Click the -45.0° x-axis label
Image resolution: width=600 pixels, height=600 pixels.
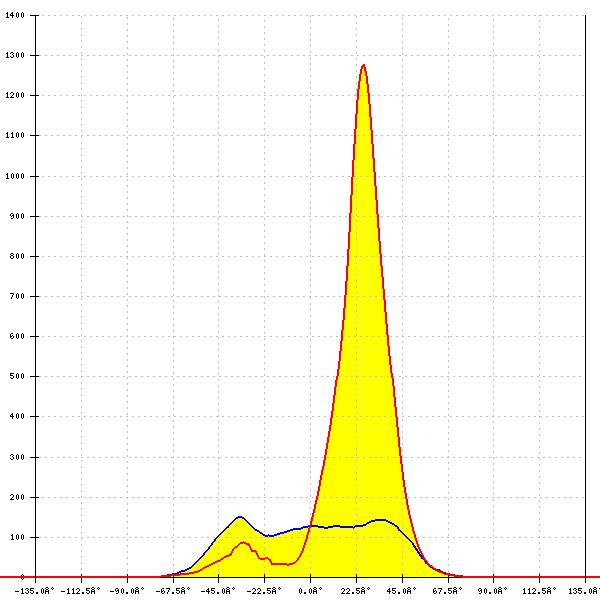[218, 591]
